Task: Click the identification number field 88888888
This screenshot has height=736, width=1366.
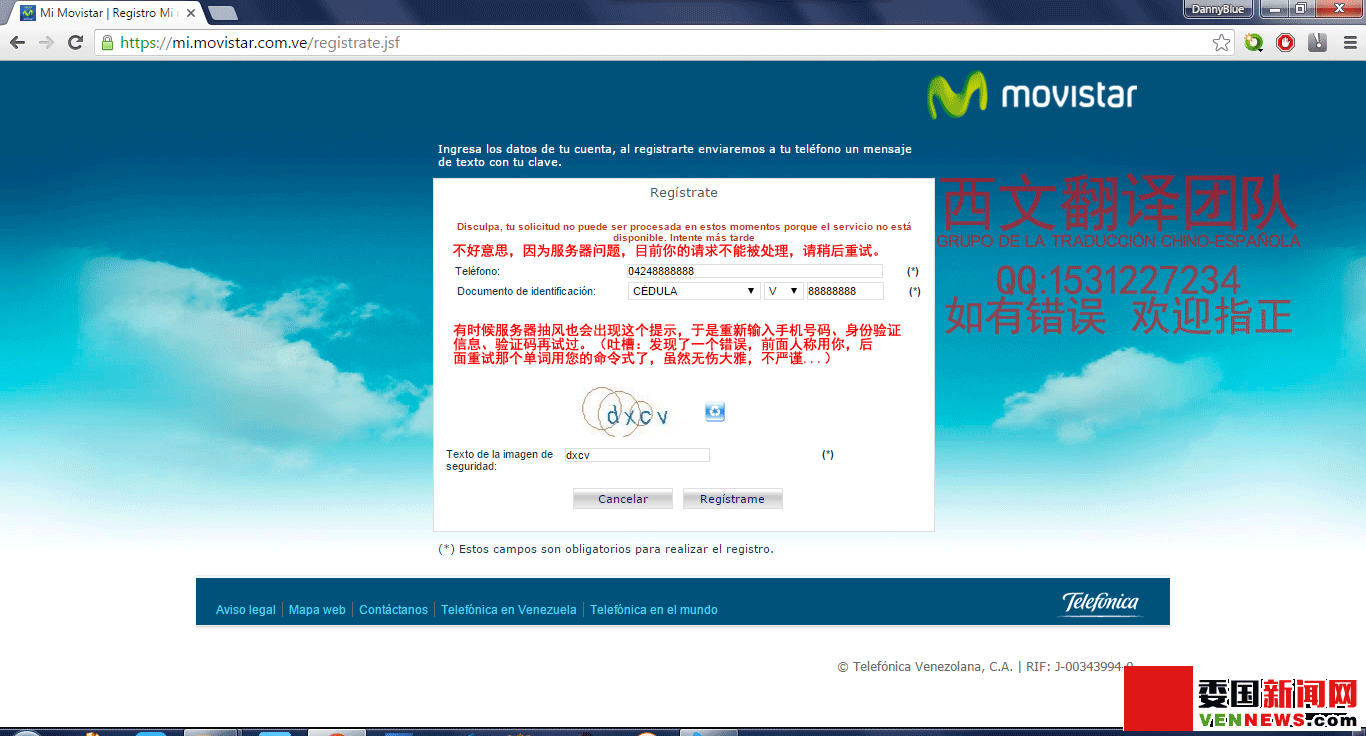Action: [845, 291]
